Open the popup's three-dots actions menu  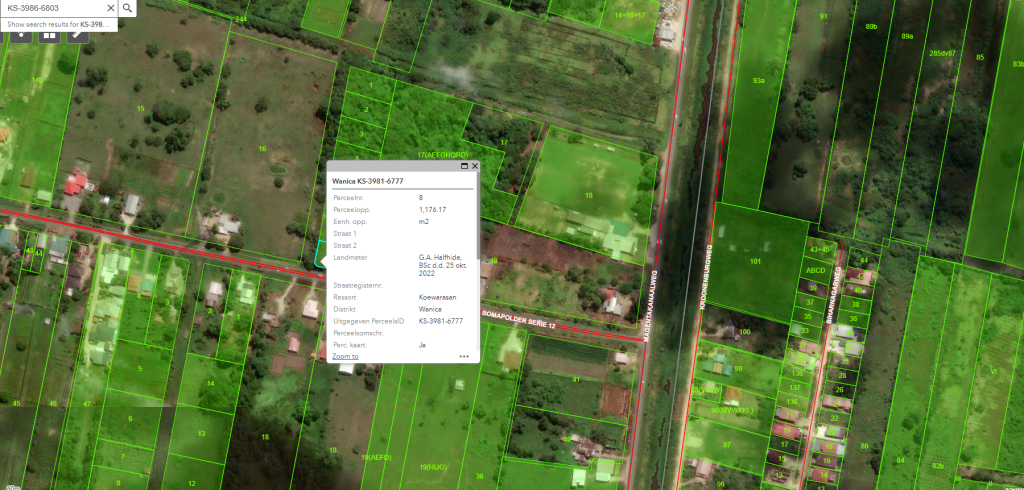464,356
